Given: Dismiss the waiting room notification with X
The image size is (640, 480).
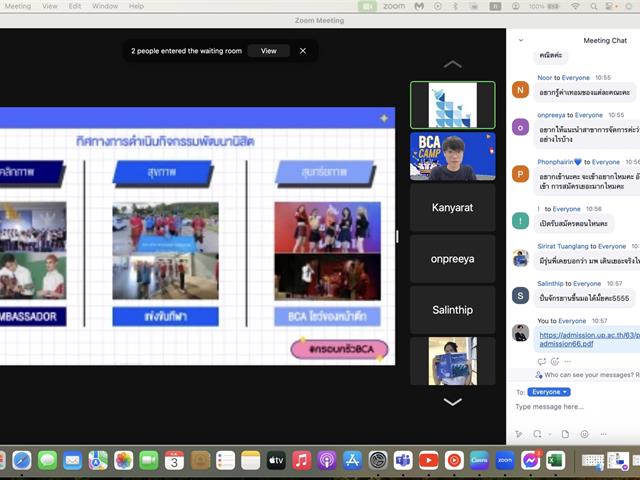Looking at the screenshot, I should 303,51.
